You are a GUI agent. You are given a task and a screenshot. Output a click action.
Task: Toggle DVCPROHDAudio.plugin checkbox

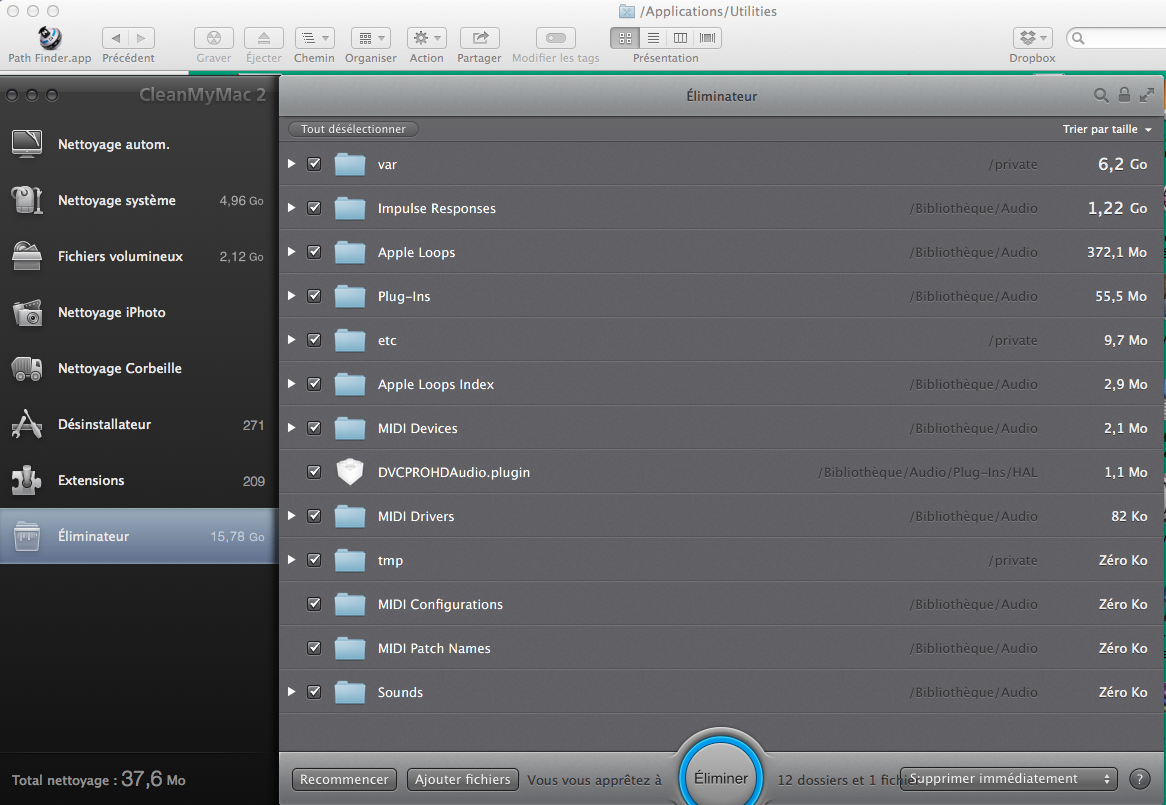314,472
